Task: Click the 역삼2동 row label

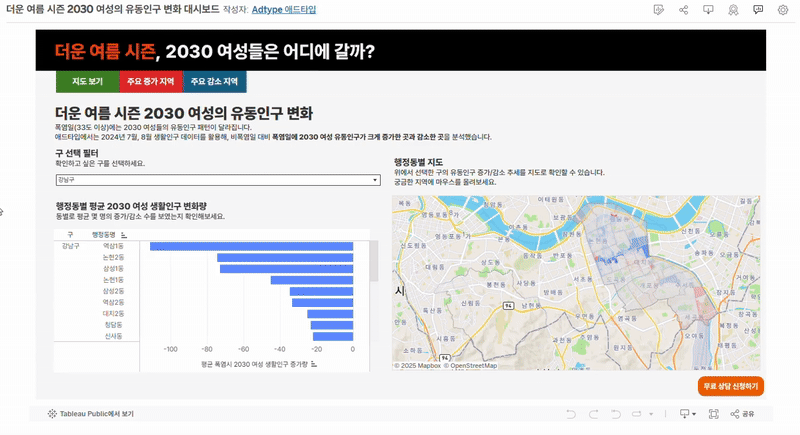Action: click(x=113, y=302)
